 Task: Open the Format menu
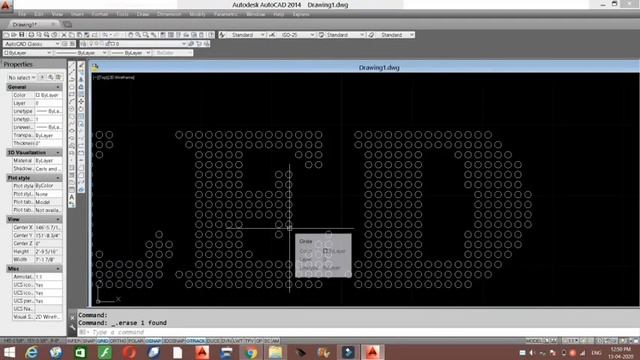100,14
